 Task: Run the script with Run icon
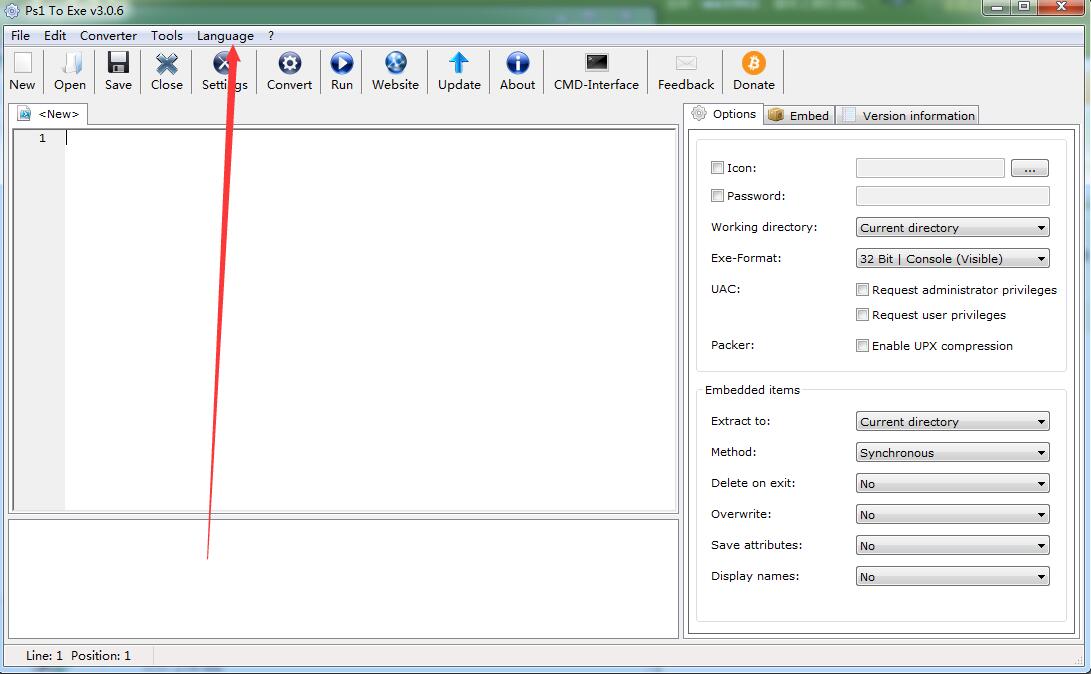[342, 65]
